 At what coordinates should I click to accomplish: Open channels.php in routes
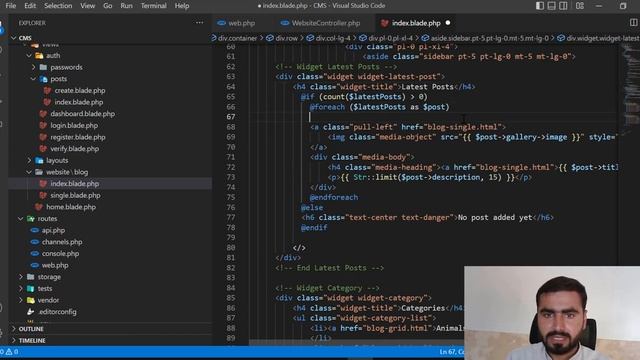[62, 242]
